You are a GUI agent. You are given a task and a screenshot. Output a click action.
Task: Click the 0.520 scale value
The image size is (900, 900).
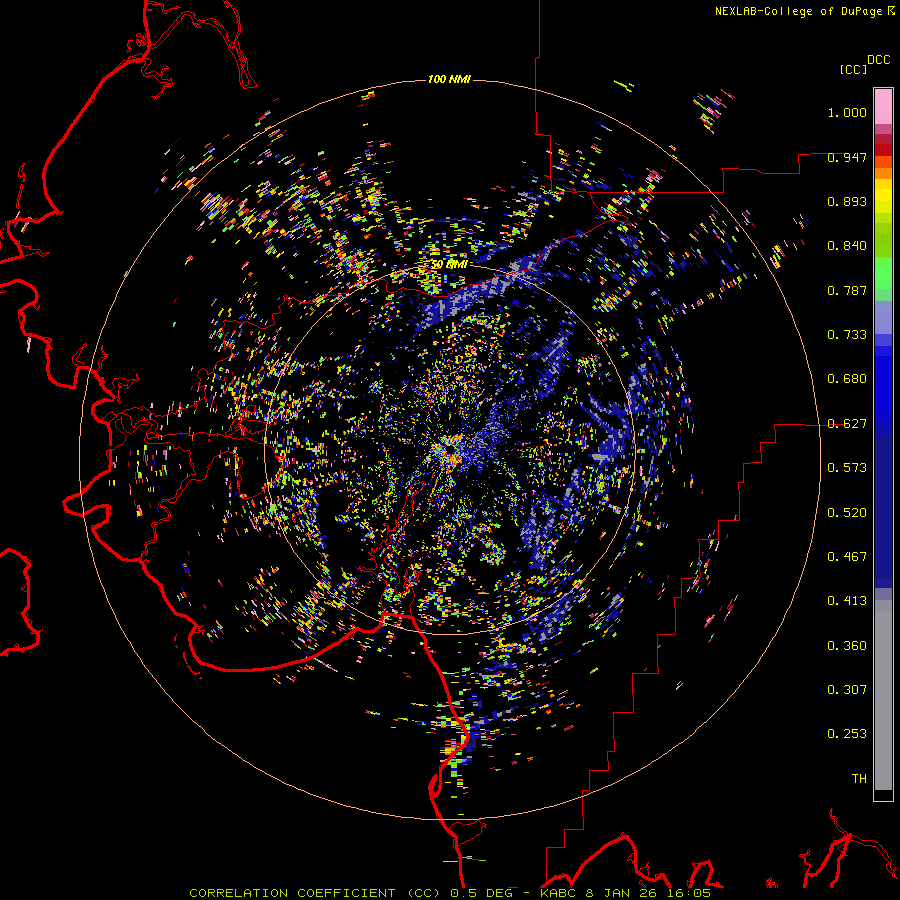pos(847,513)
